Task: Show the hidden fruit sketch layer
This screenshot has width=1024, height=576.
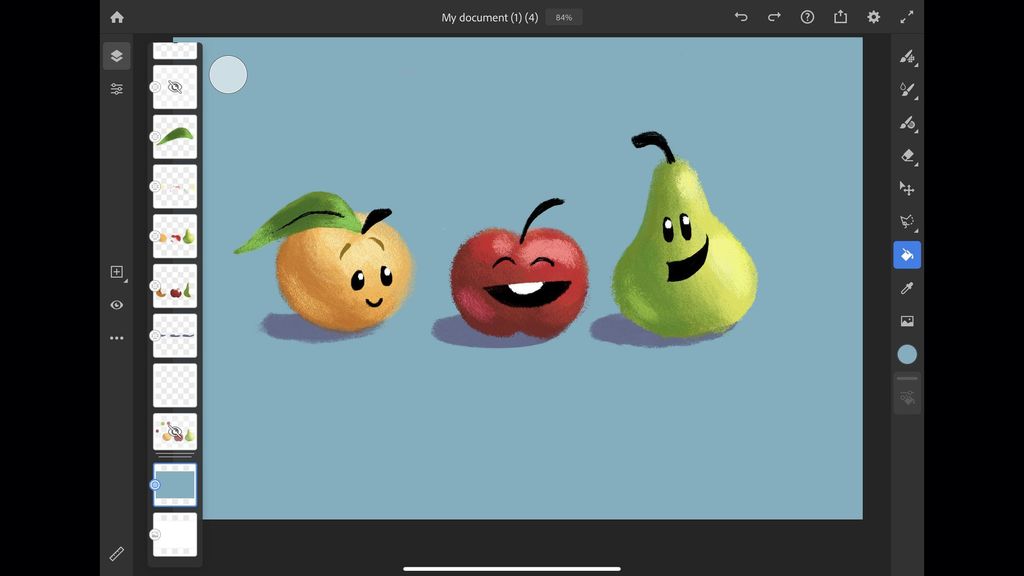Action: pyautogui.click(x=174, y=432)
